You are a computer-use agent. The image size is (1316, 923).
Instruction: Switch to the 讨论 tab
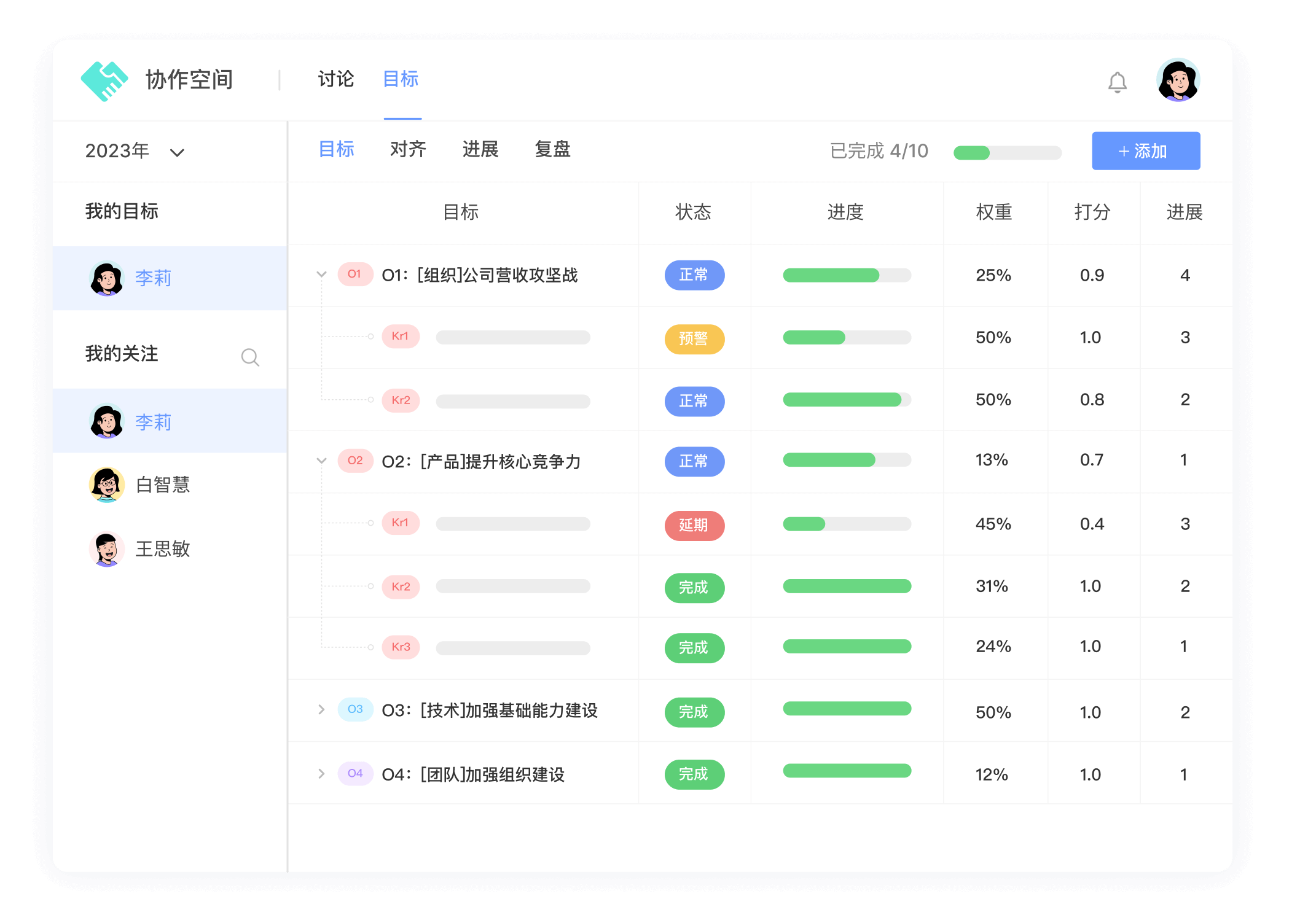(335, 79)
